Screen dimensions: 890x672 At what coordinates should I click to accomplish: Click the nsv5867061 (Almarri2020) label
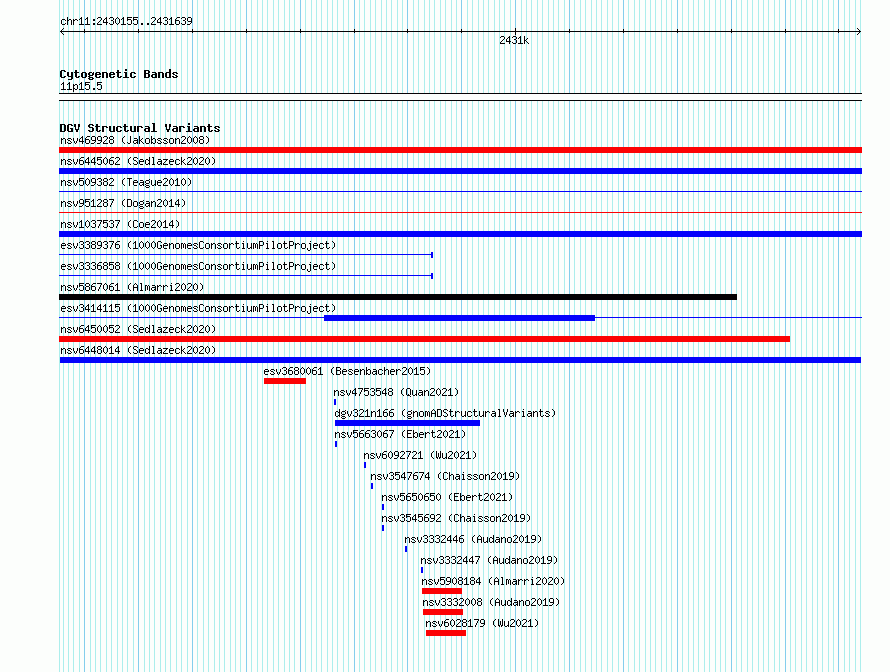pyautogui.click(x=132, y=287)
